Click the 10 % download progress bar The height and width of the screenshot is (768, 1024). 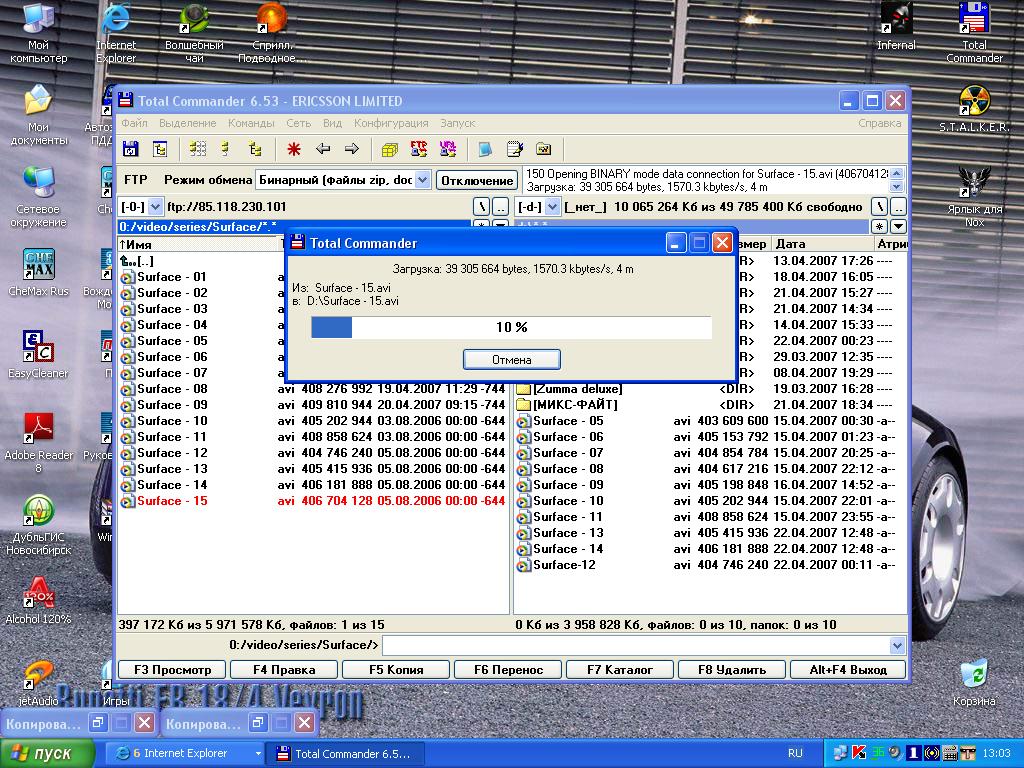pos(511,327)
